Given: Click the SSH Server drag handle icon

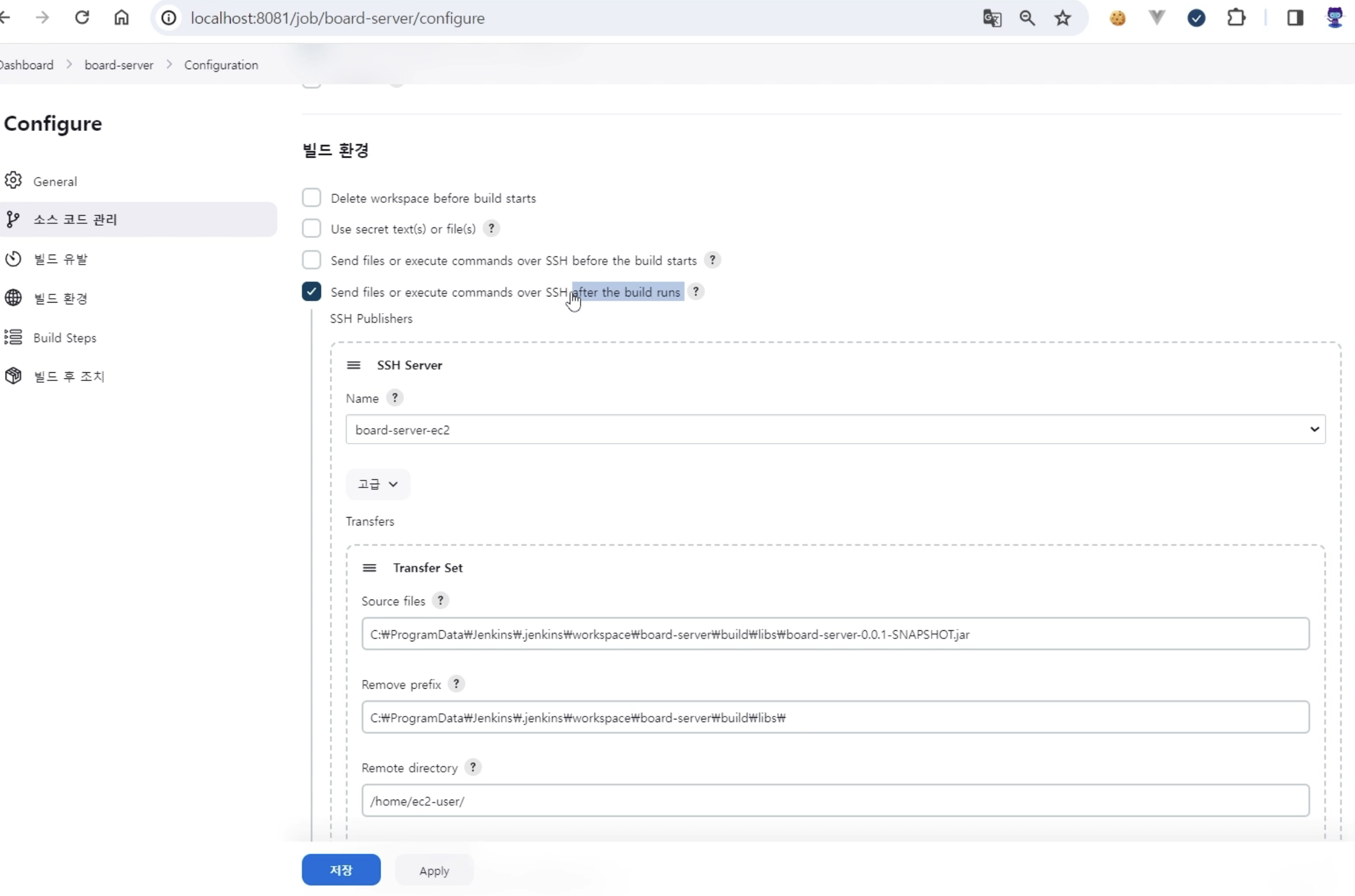Looking at the screenshot, I should coord(354,365).
